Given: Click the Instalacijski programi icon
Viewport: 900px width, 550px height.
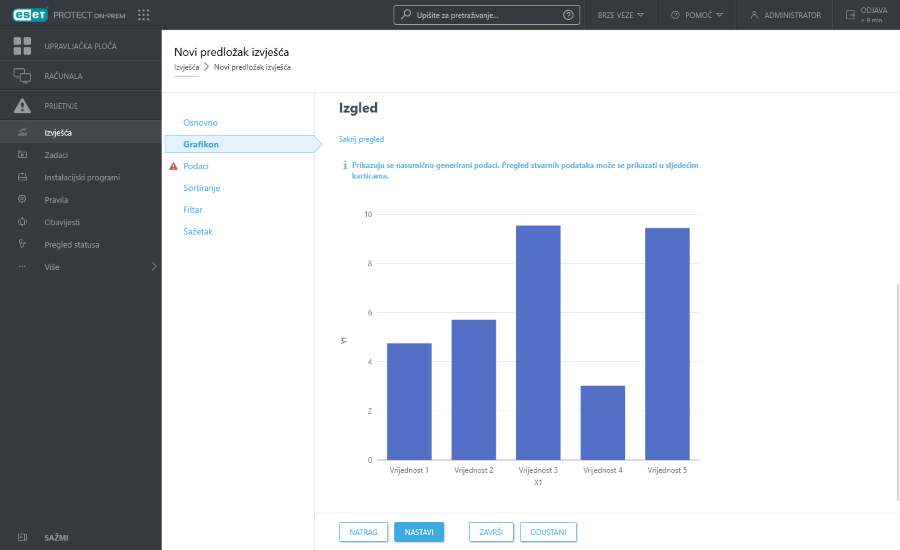Looking at the screenshot, I should (22, 177).
